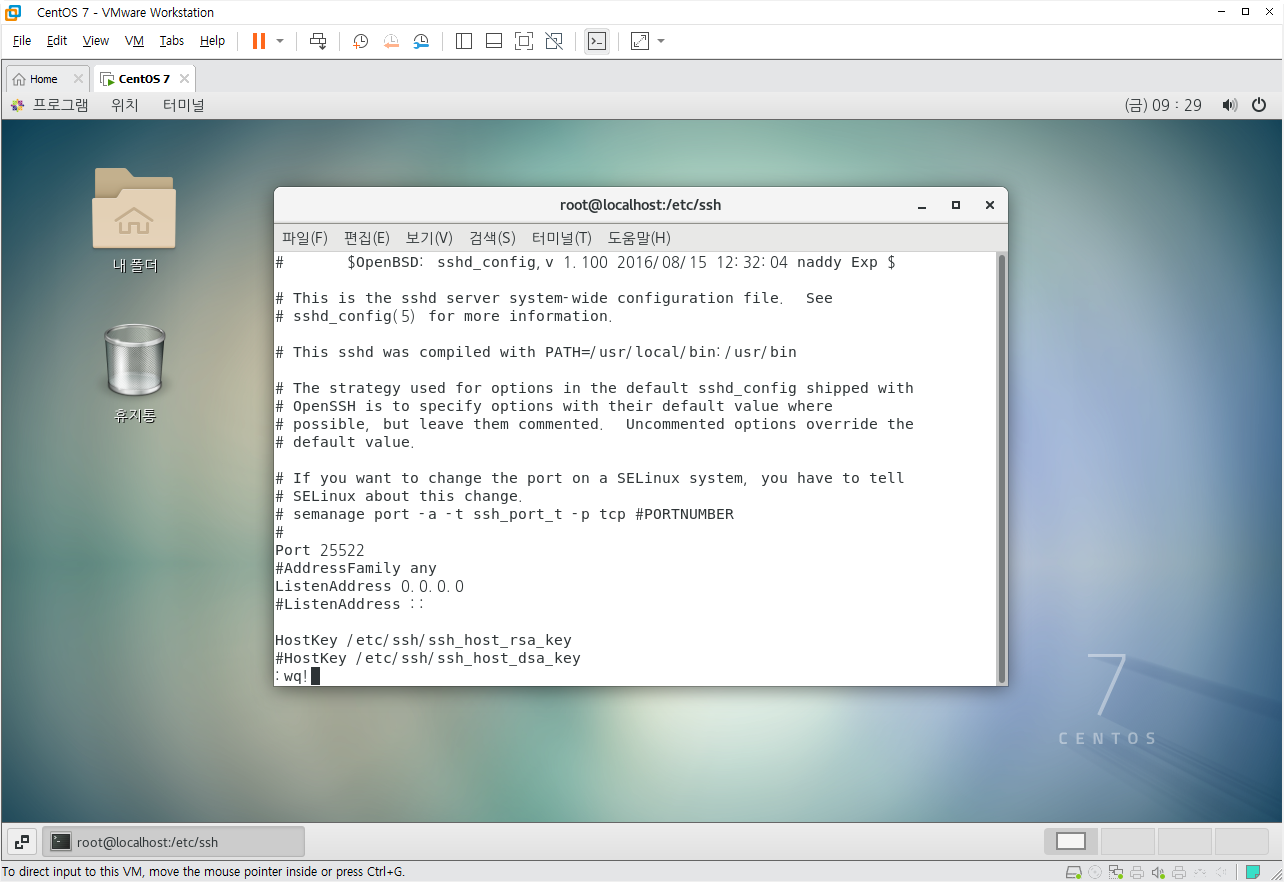Viewport: 1284px width, 882px height.
Task: Open the terminal 도움말(H) menu
Action: coord(639,238)
